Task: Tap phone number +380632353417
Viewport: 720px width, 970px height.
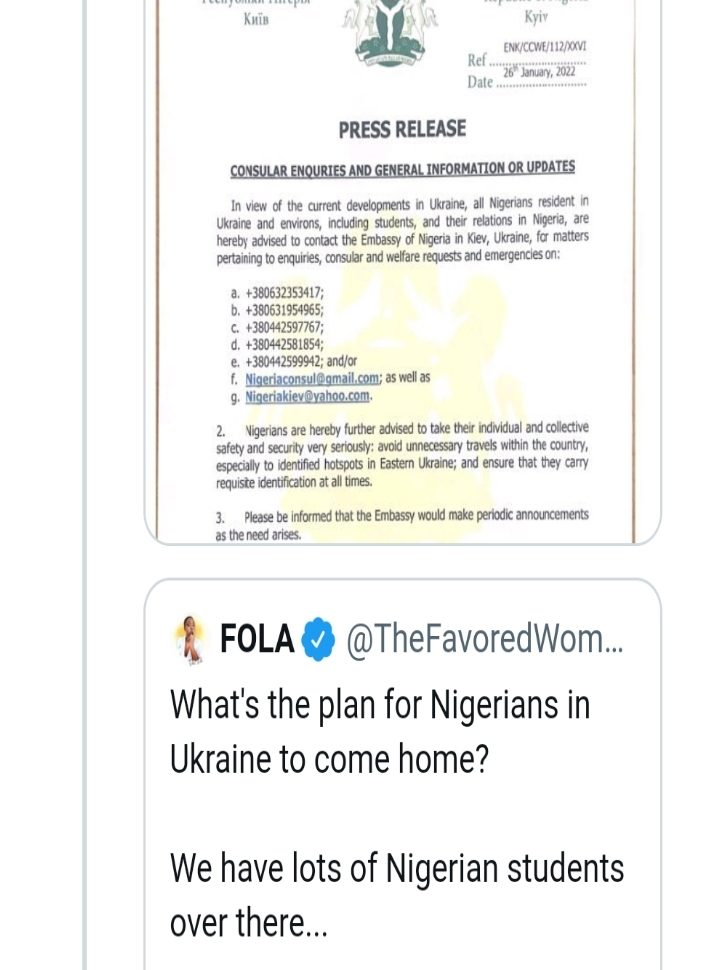Action: (x=284, y=293)
